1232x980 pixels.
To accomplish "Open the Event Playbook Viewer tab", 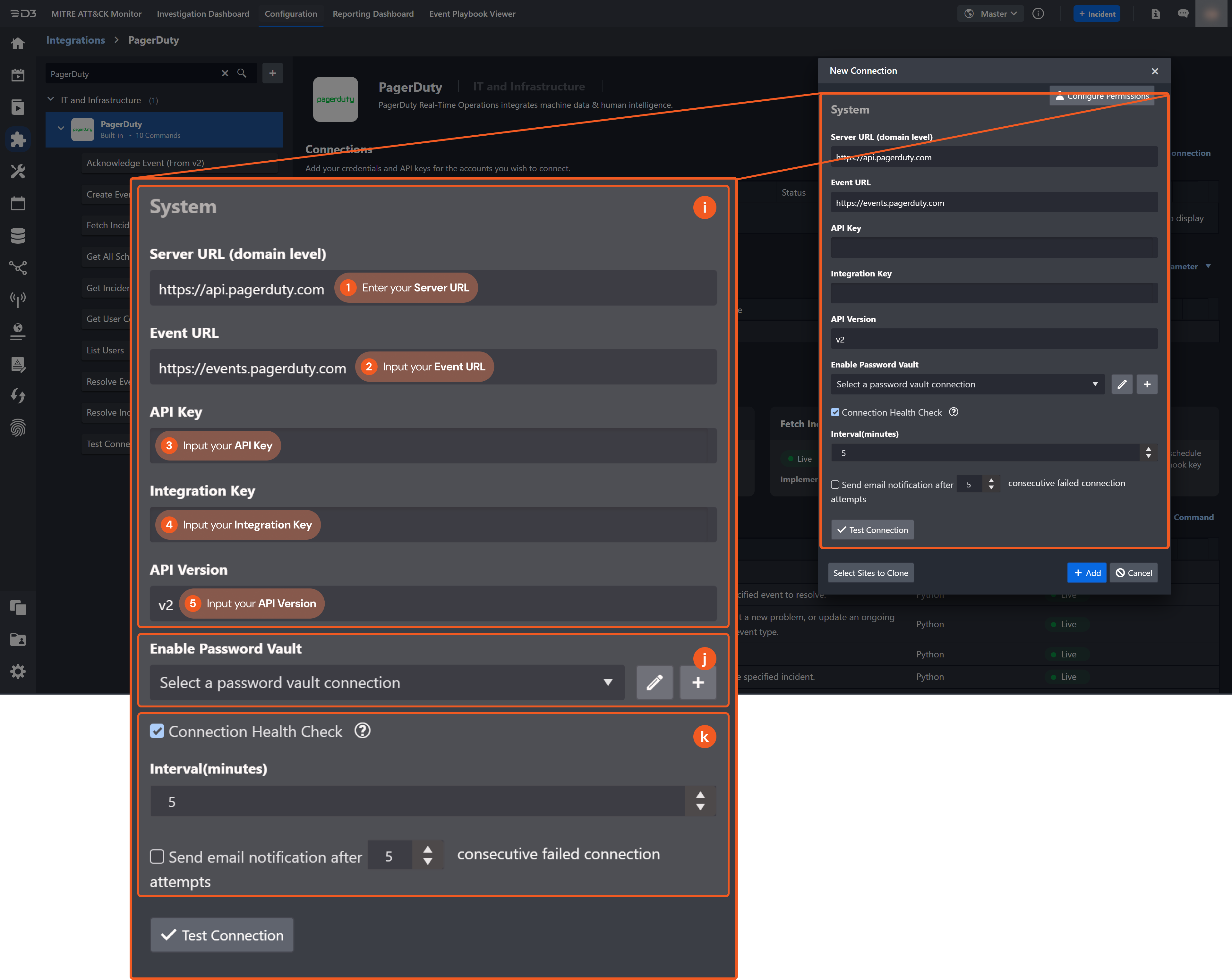I will [x=472, y=14].
